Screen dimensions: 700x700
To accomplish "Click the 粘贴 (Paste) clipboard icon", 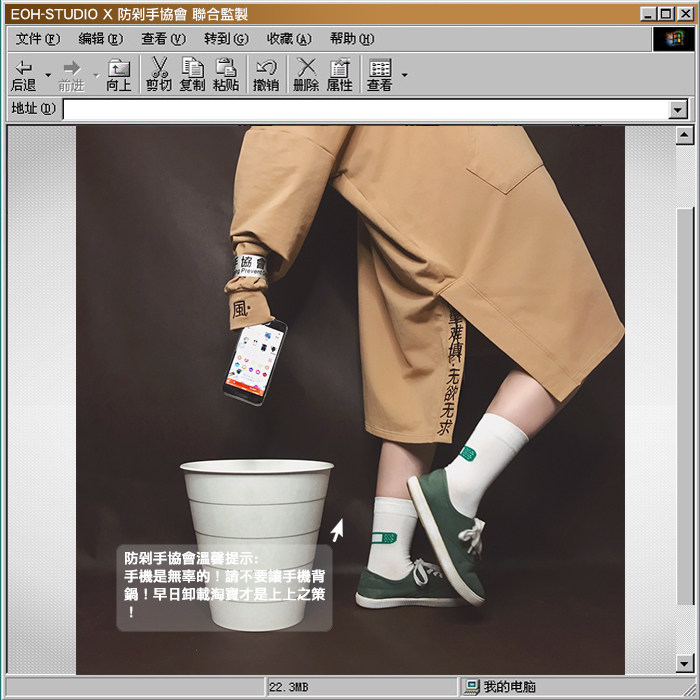I will pos(226,68).
